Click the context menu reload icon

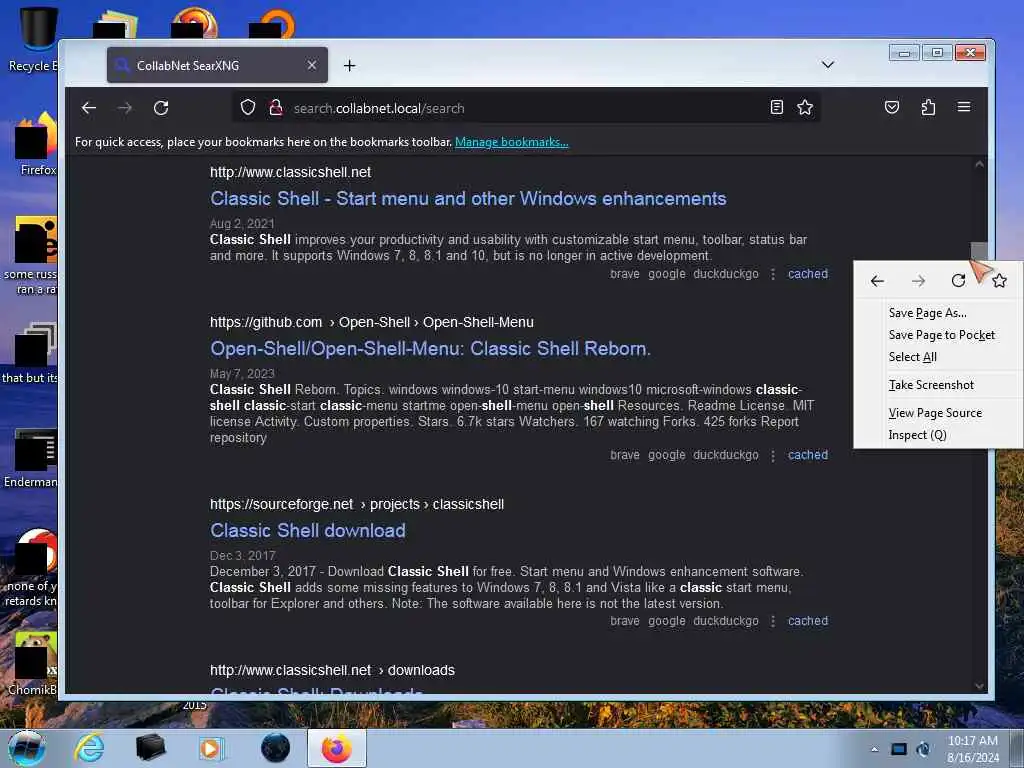tap(958, 281)
